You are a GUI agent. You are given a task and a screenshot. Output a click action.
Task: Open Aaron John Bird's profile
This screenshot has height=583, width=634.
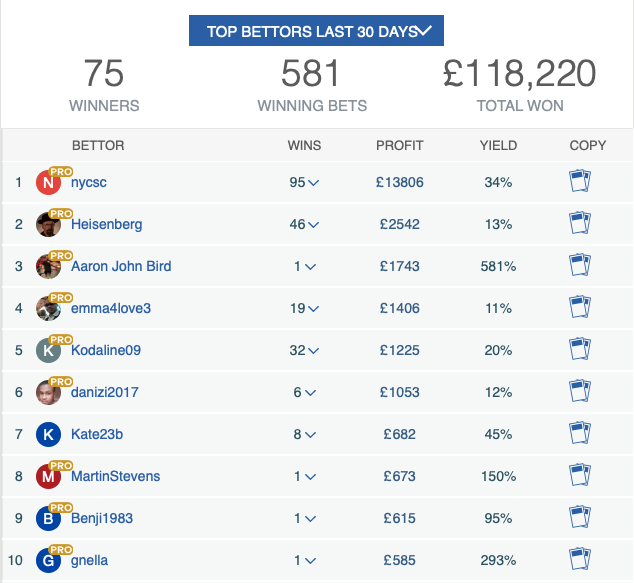[x=121, y=266]
